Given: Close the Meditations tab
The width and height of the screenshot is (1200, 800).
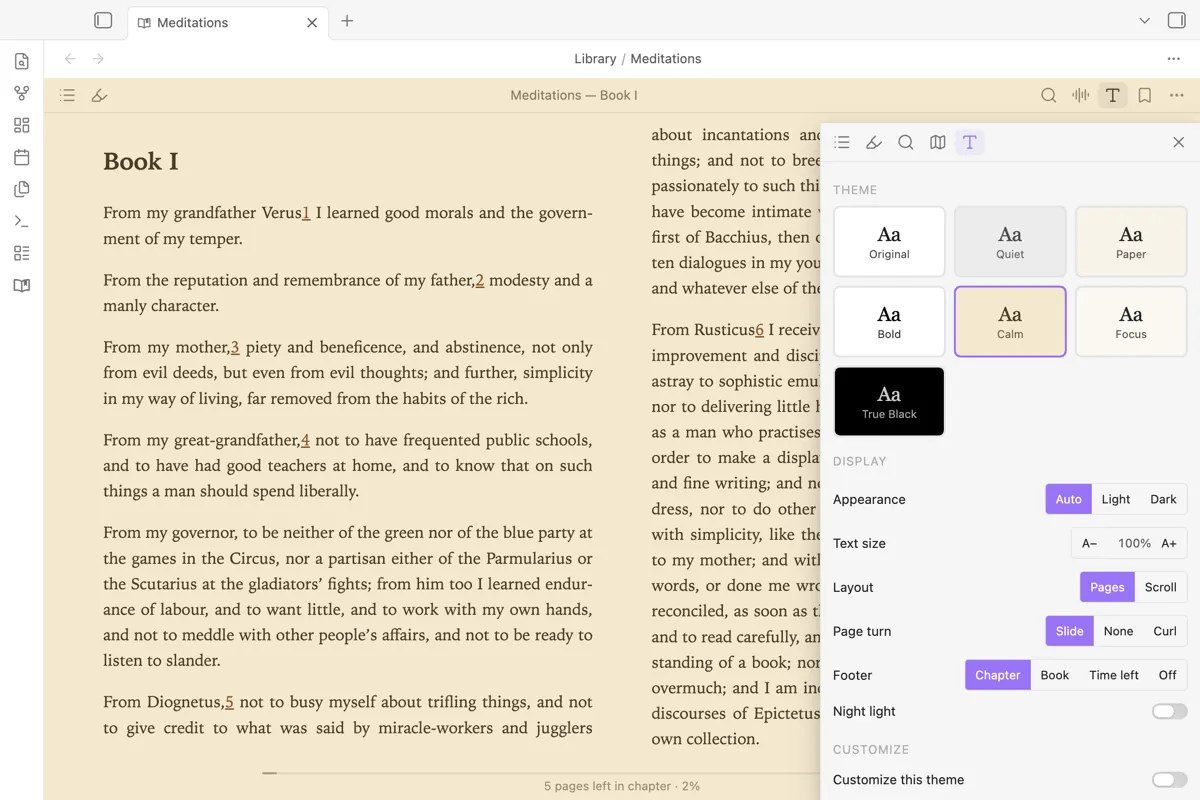Looking at the screenshot, I should point(312,22).
